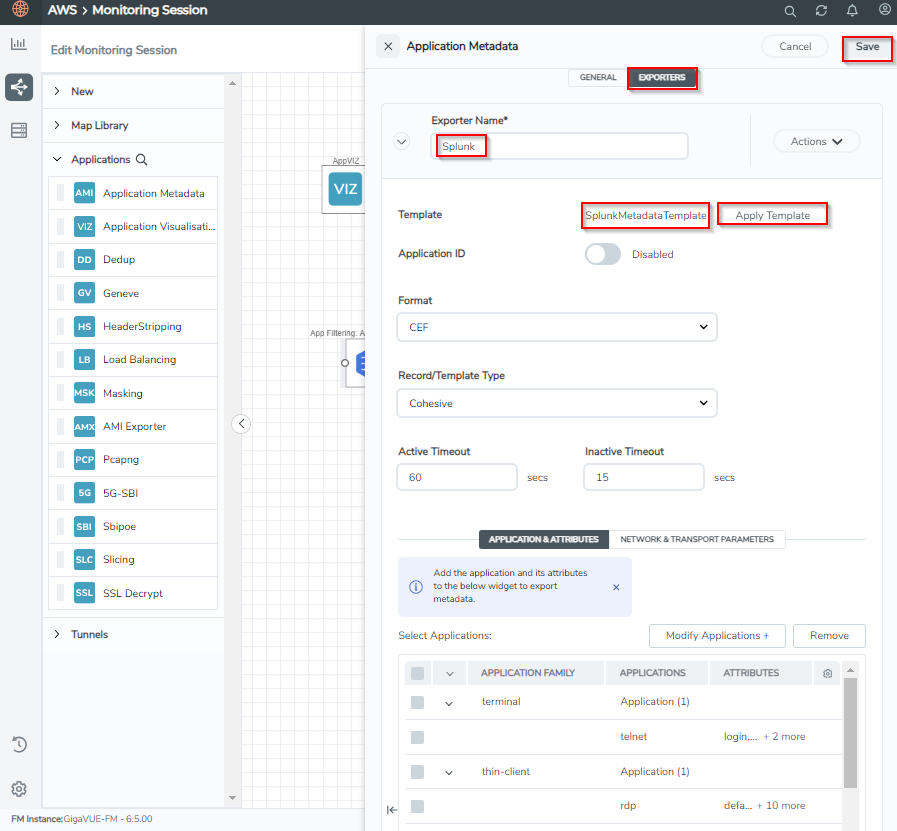Toggle the Application ID switch
This screenshot has width=897, height=831.
pos(602,254)
